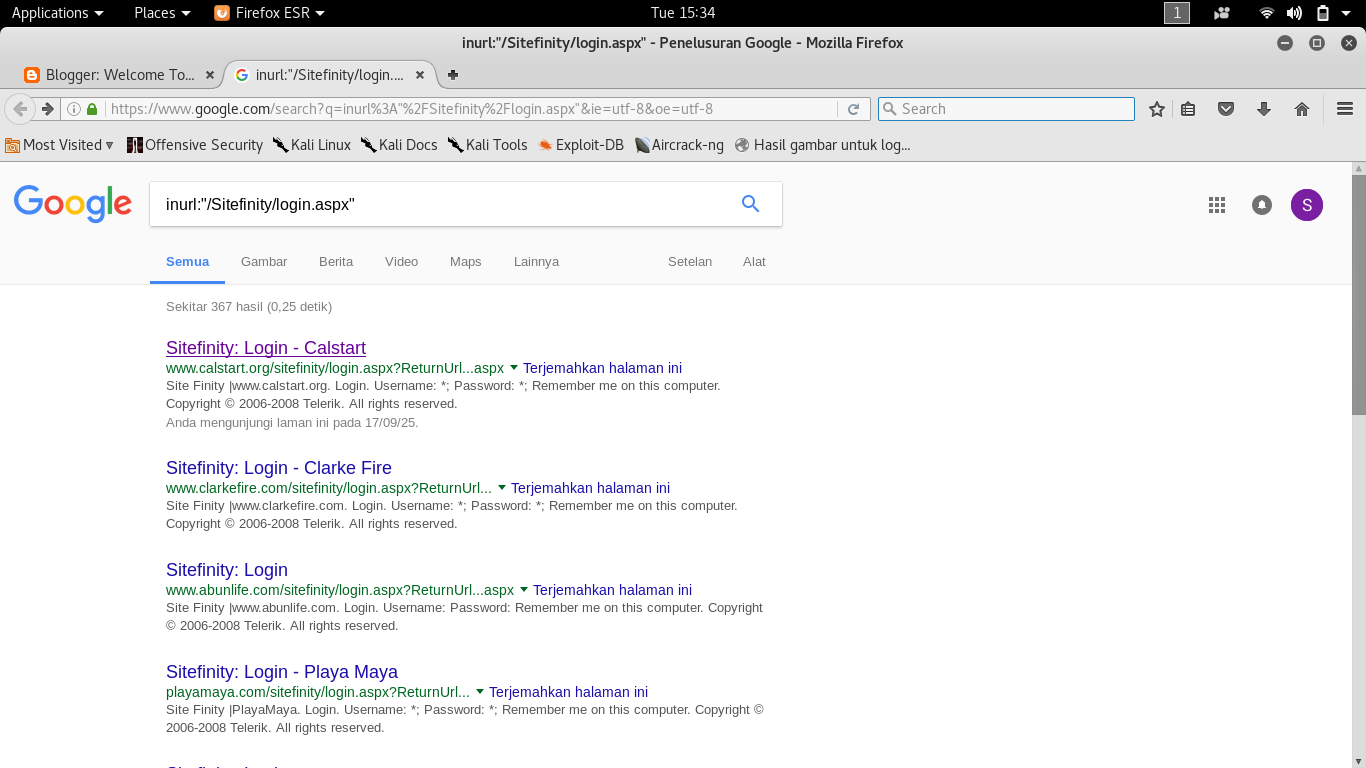1366x768 pixels.
Task: Show site information icon in URL bar
Action: coord(74,109)
